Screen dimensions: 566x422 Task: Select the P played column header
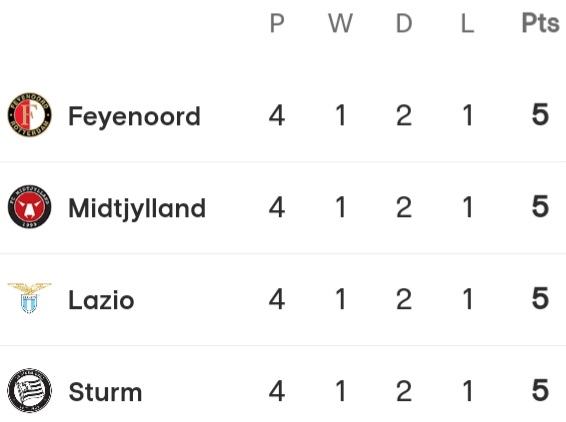click(x=277, y=23)
